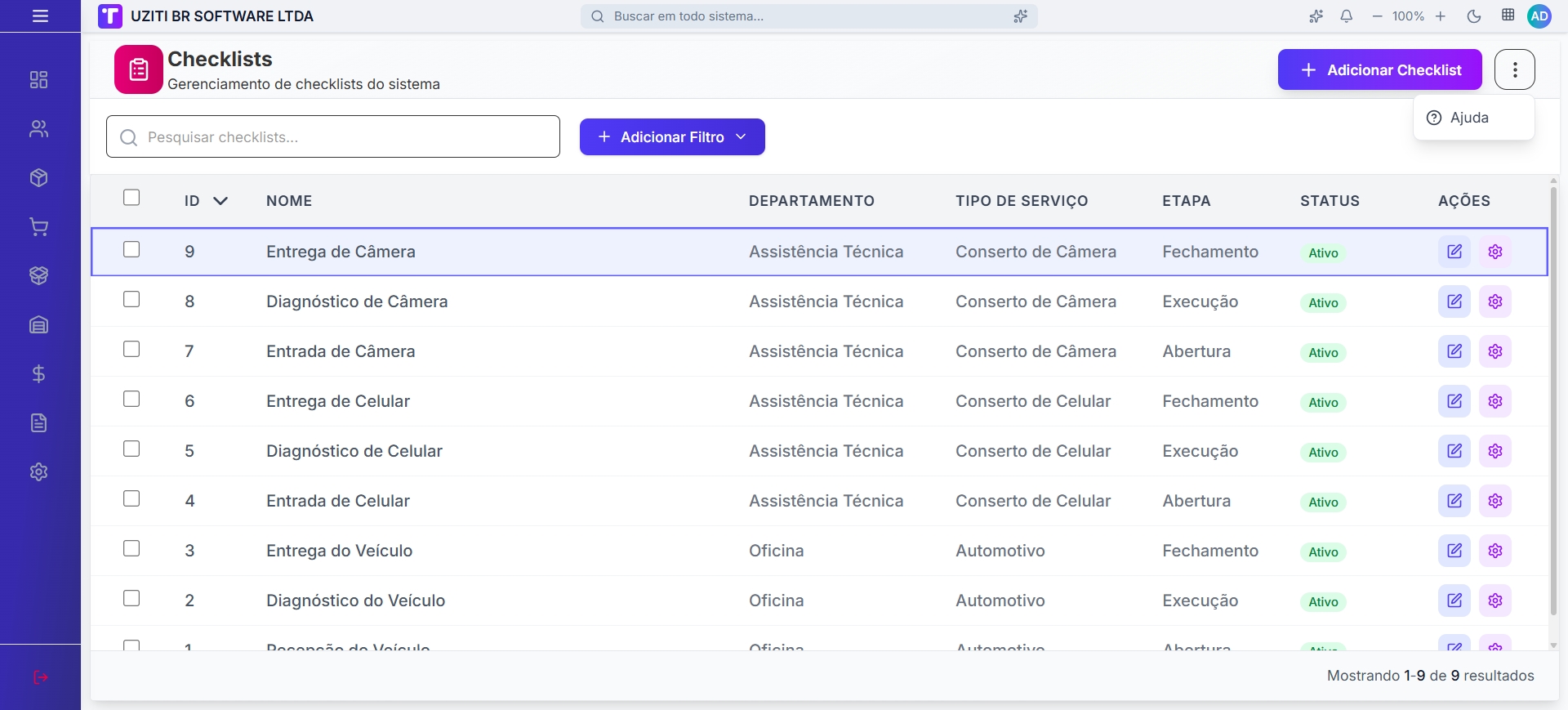
Task: Edit the Entrega de Câmera checklist
Action: click(x=1454, y=252)
